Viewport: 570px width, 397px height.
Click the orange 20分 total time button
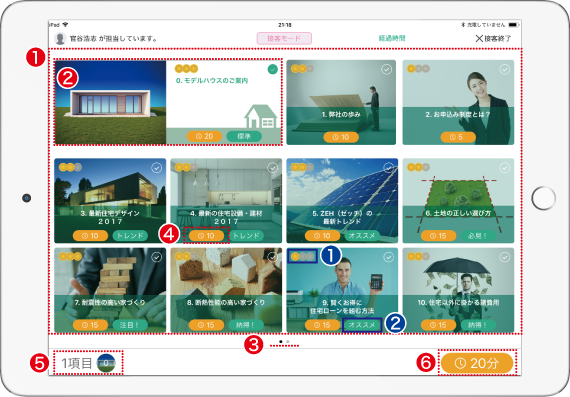(477, 363)
